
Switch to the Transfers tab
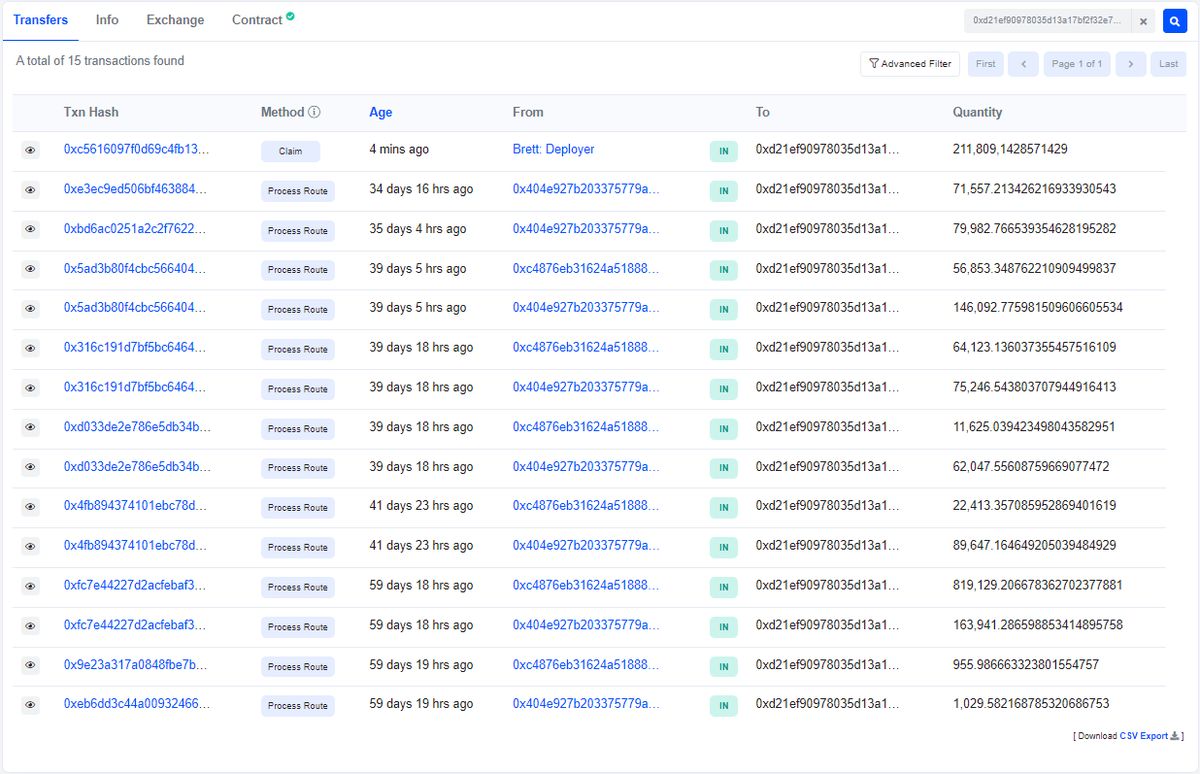(x=41, y=20)
